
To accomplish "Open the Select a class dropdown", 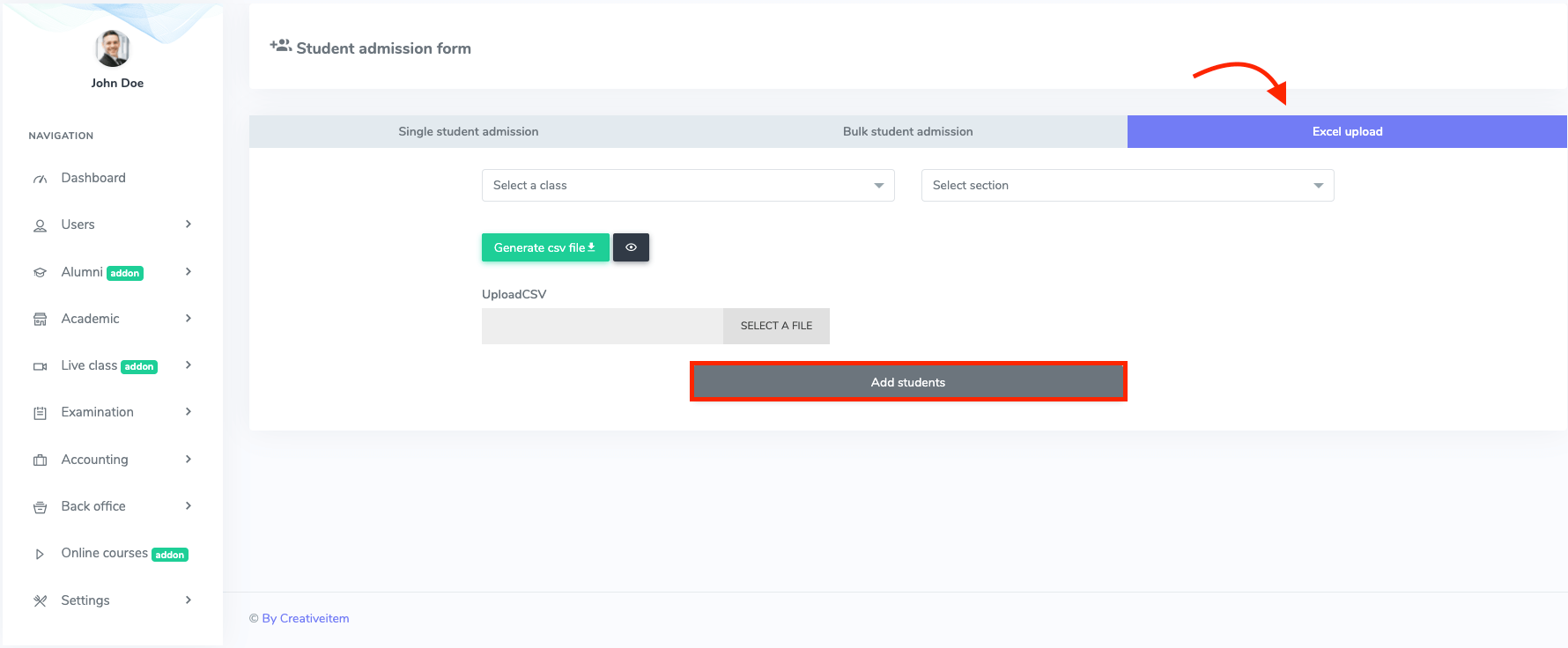I will click(687, 186).
